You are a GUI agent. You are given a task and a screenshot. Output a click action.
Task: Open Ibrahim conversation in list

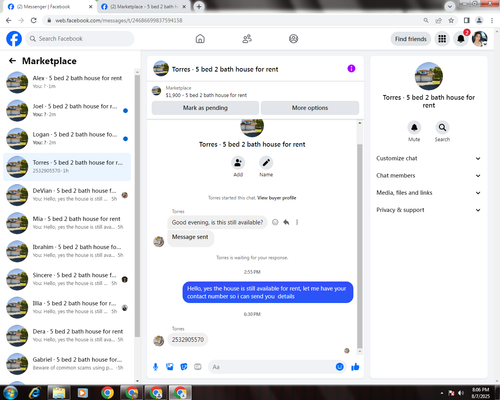tap(67, 251)
